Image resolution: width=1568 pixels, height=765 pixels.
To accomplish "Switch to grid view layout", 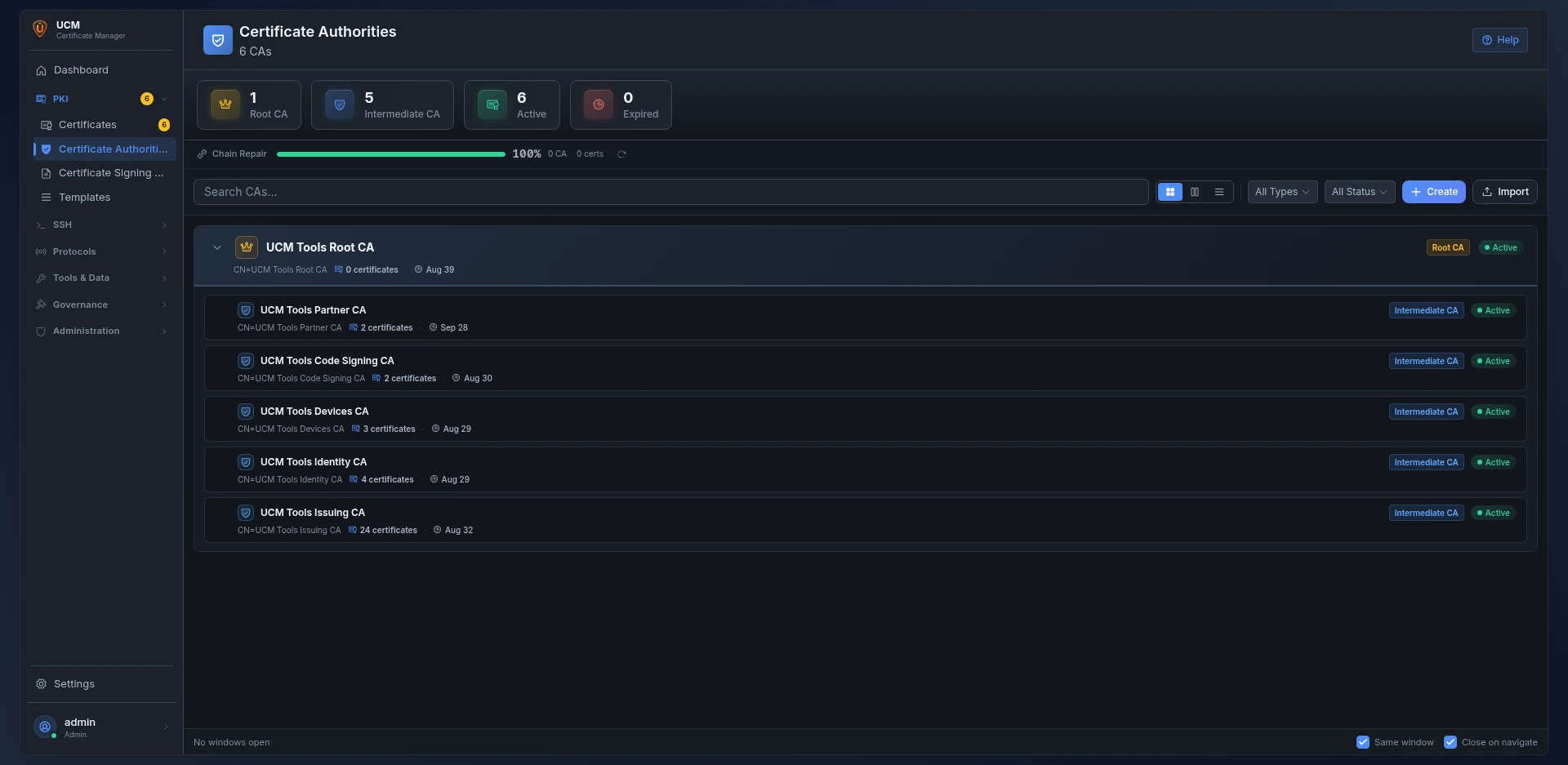I will pyautogui.click(x=1170, y=192).
